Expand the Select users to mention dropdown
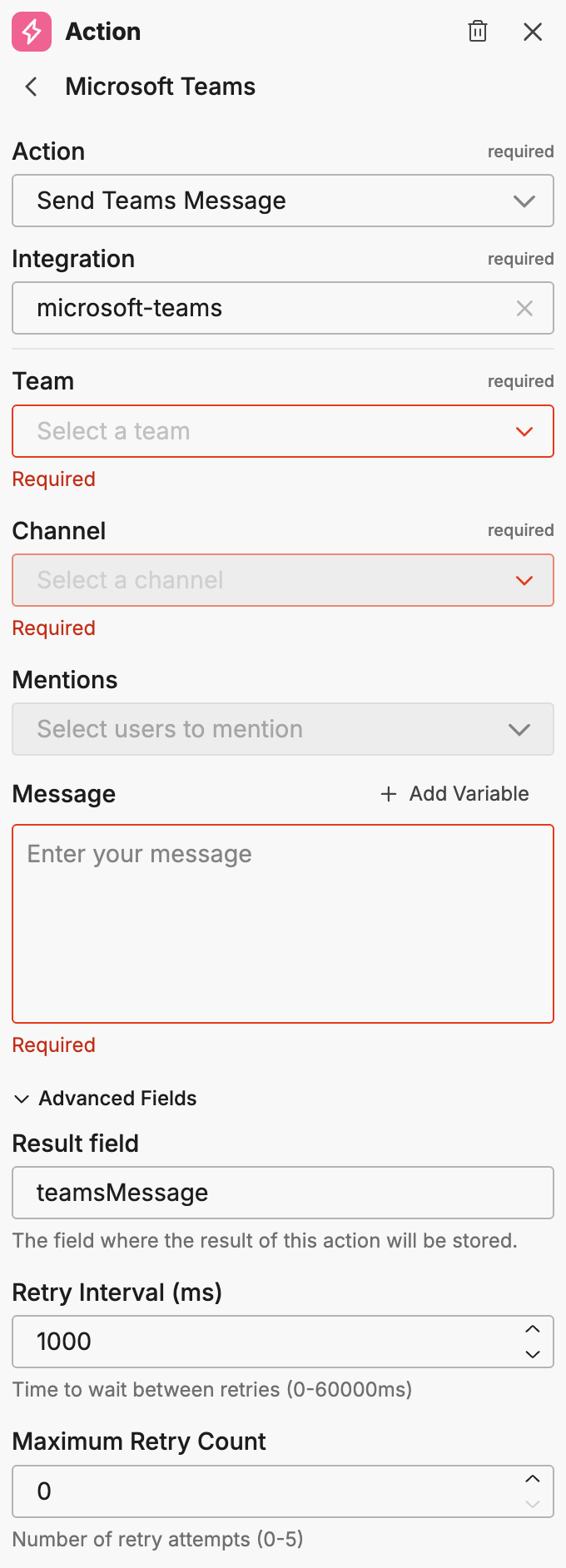 point(283,729)
